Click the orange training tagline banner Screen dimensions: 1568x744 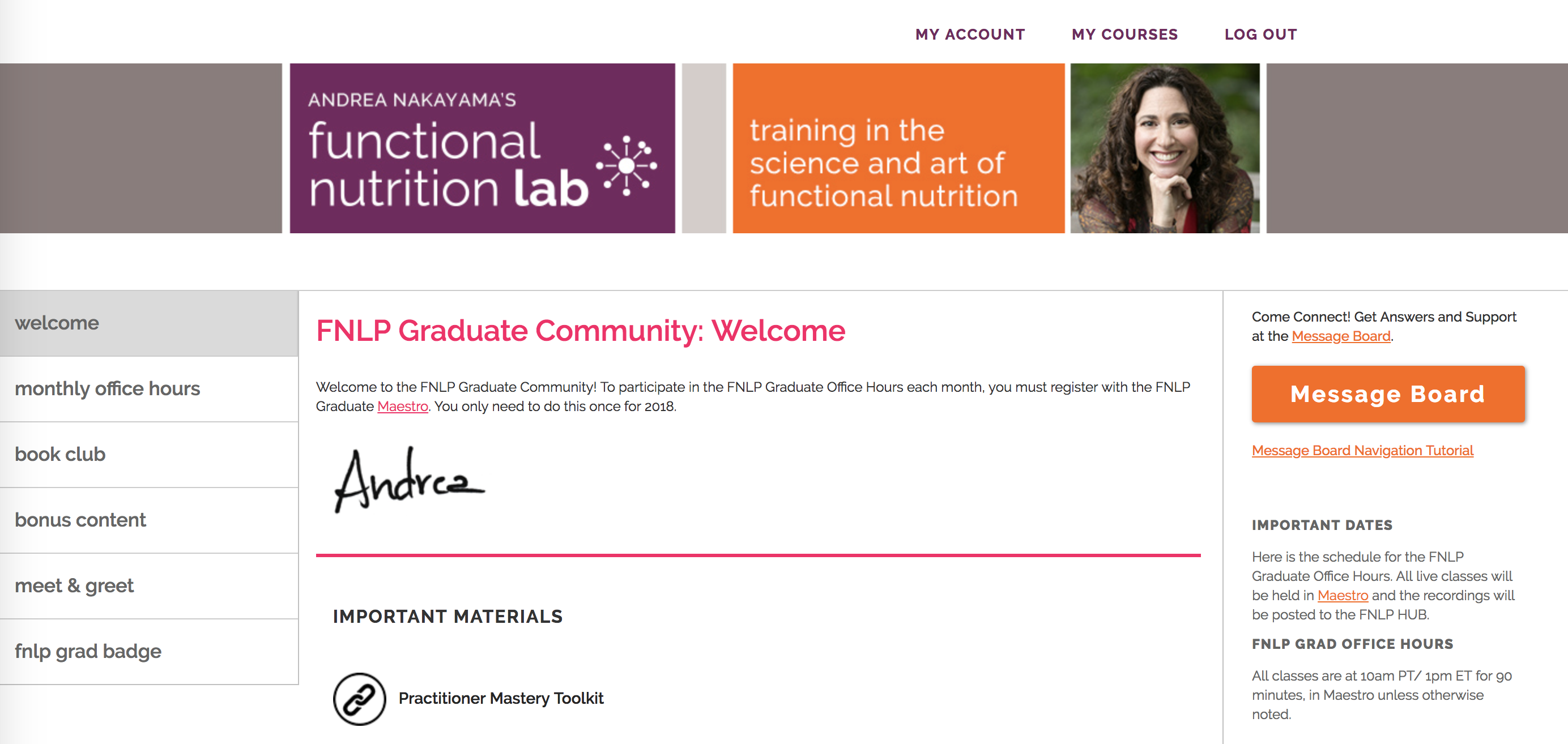(x=898, y=149)
